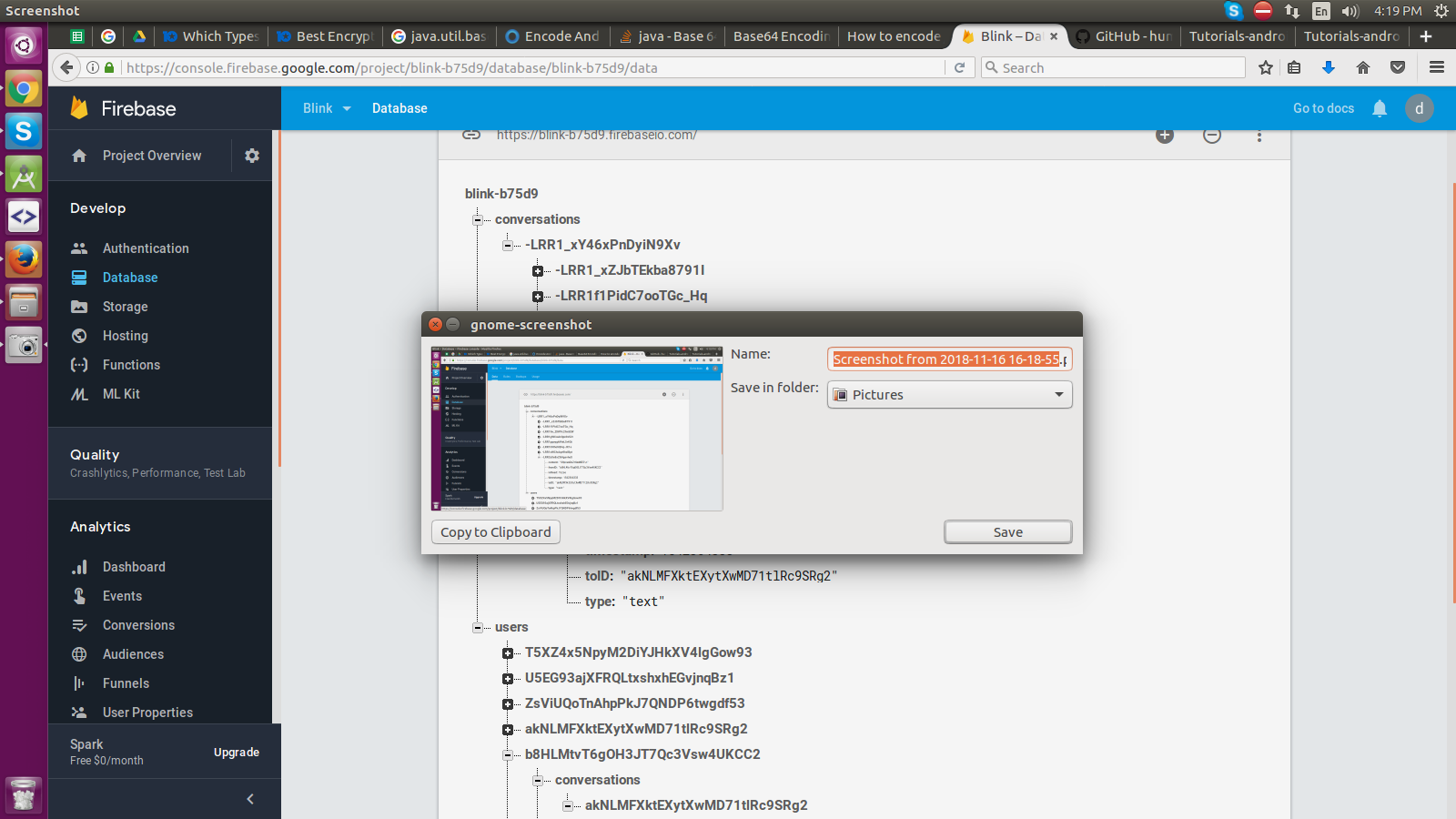Collapse the Firebase sidebar with chevron
This screenshot has width=1456, height=819.
coord(250,799)
